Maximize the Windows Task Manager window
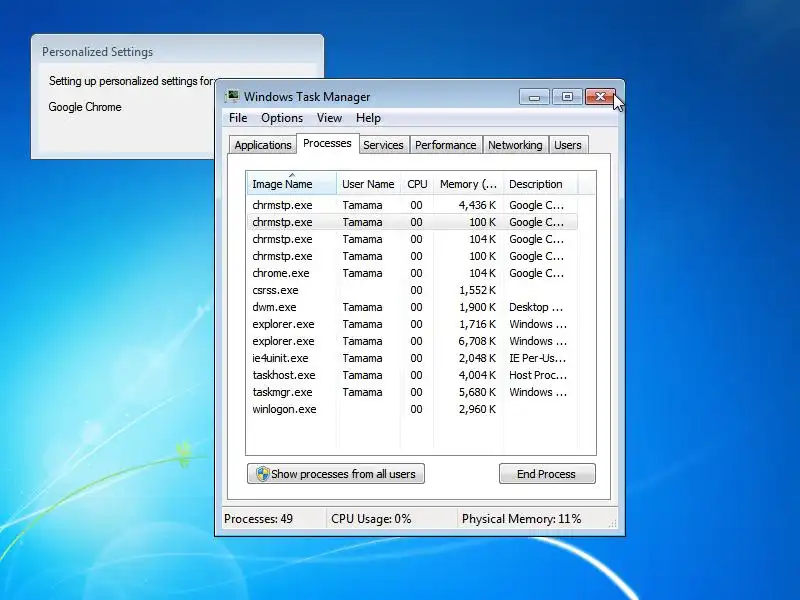The height and width of the screenshot is (600, 800). point(567,96)
